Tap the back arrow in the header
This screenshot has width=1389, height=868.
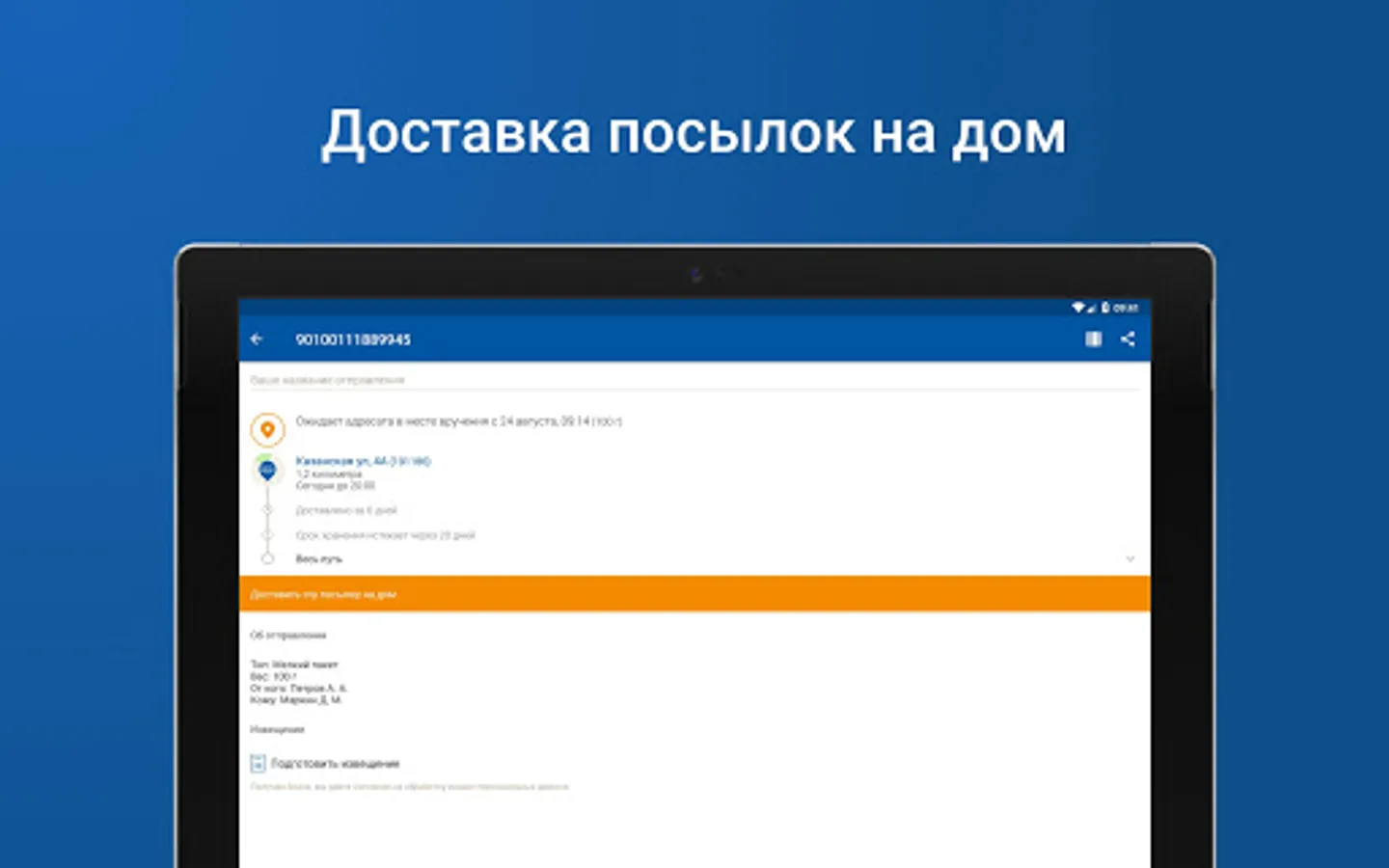(x=257, y=339)
